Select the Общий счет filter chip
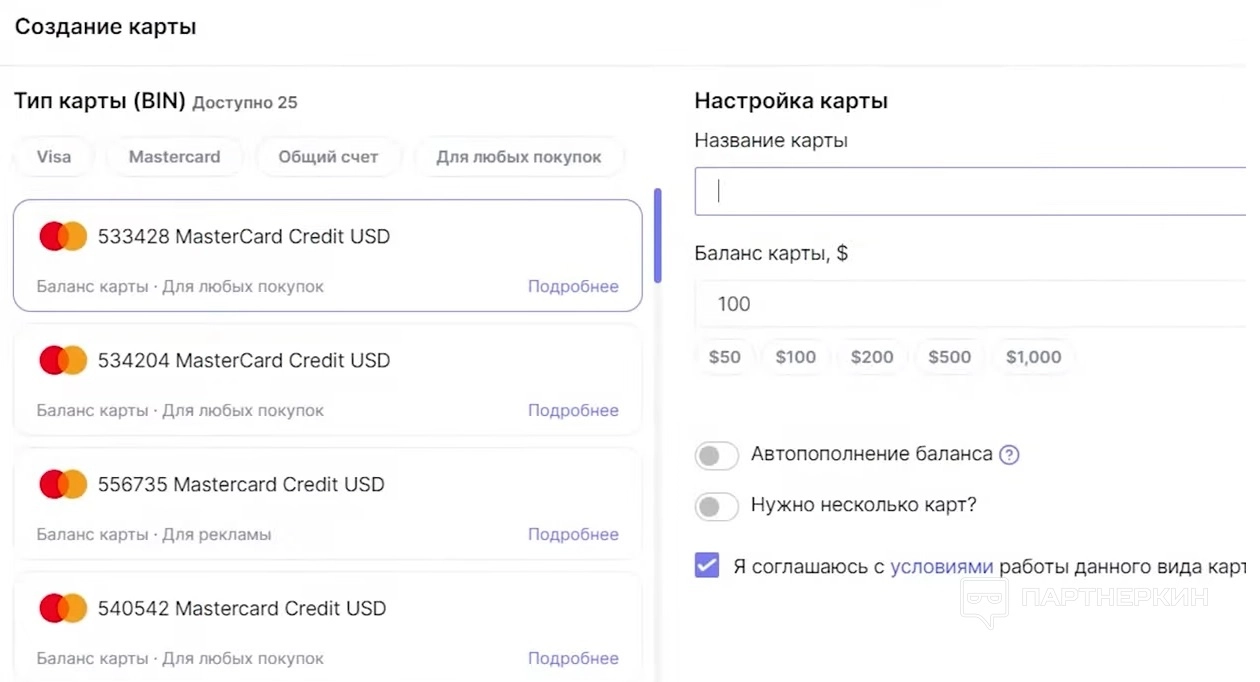This screenshot has height=682, width=1260. (328, 157)
